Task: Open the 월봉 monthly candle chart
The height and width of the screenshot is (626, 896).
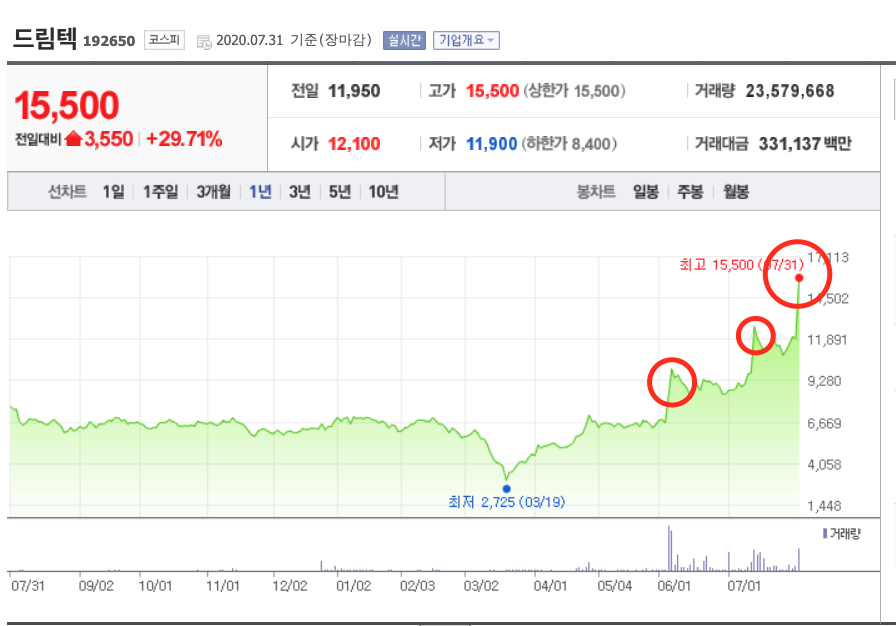Action: click(x=735, y=192)
